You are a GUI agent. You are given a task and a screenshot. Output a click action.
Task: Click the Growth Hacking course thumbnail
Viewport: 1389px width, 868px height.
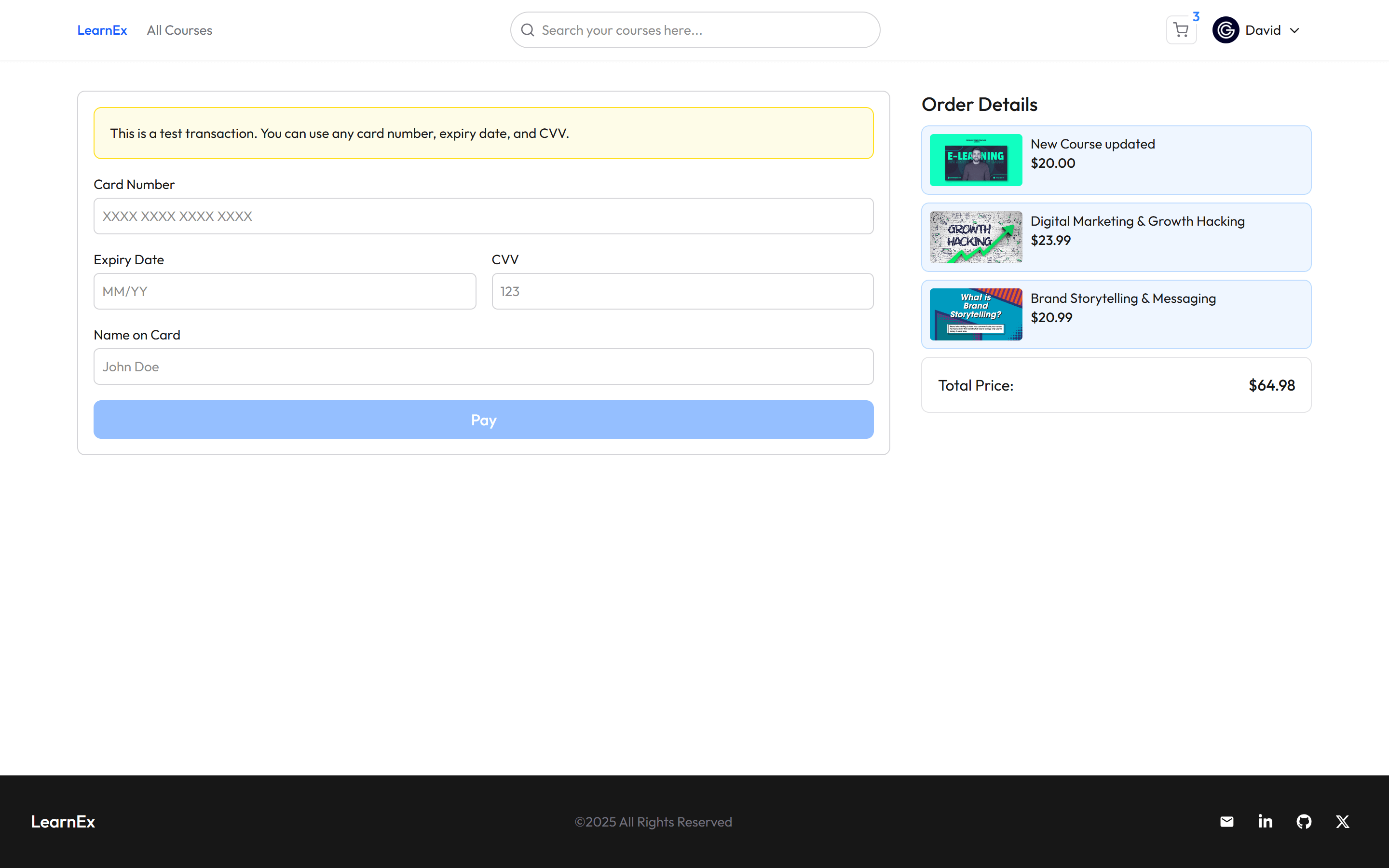(x=976, y=237)
